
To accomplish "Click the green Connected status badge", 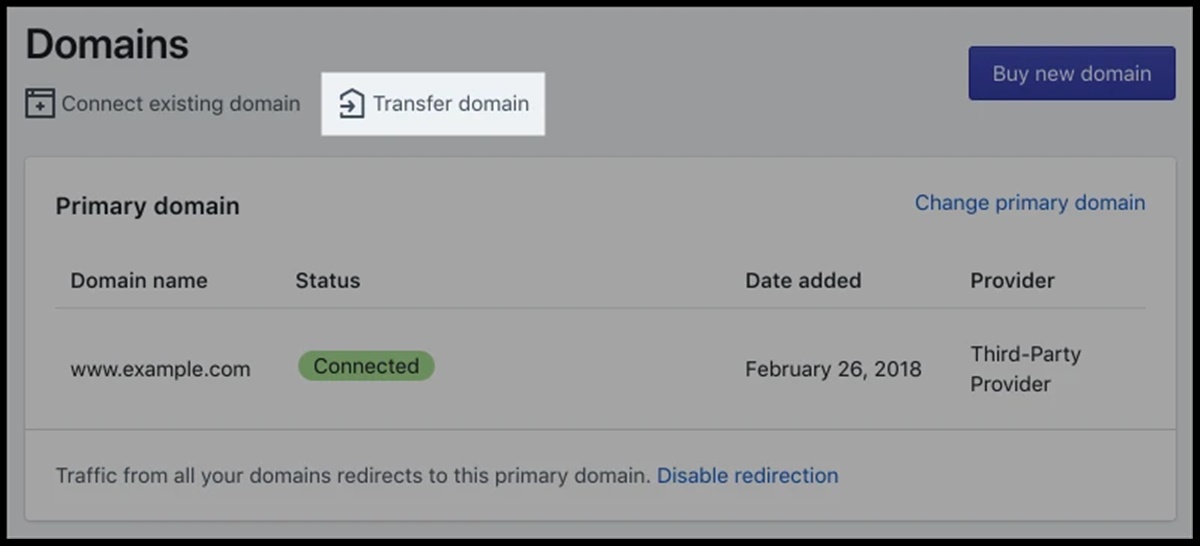I will [x=366, y=367].
